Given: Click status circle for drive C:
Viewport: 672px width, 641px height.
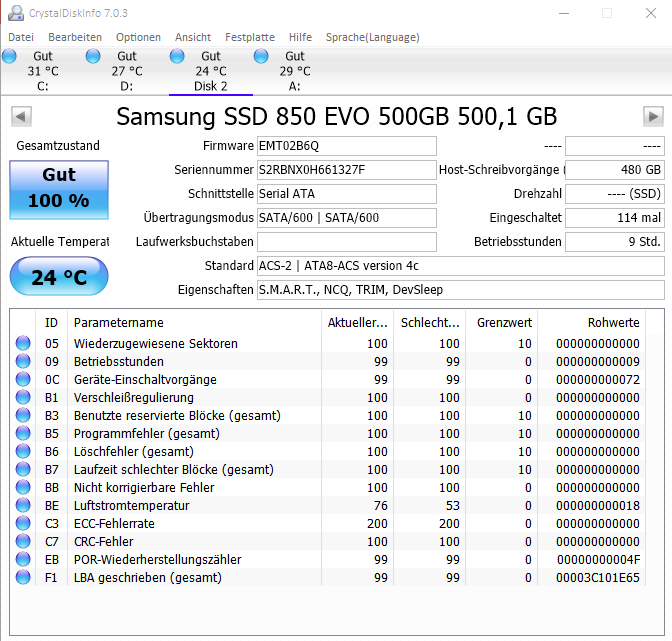Looking at the screenshot, I should [9, 56].
